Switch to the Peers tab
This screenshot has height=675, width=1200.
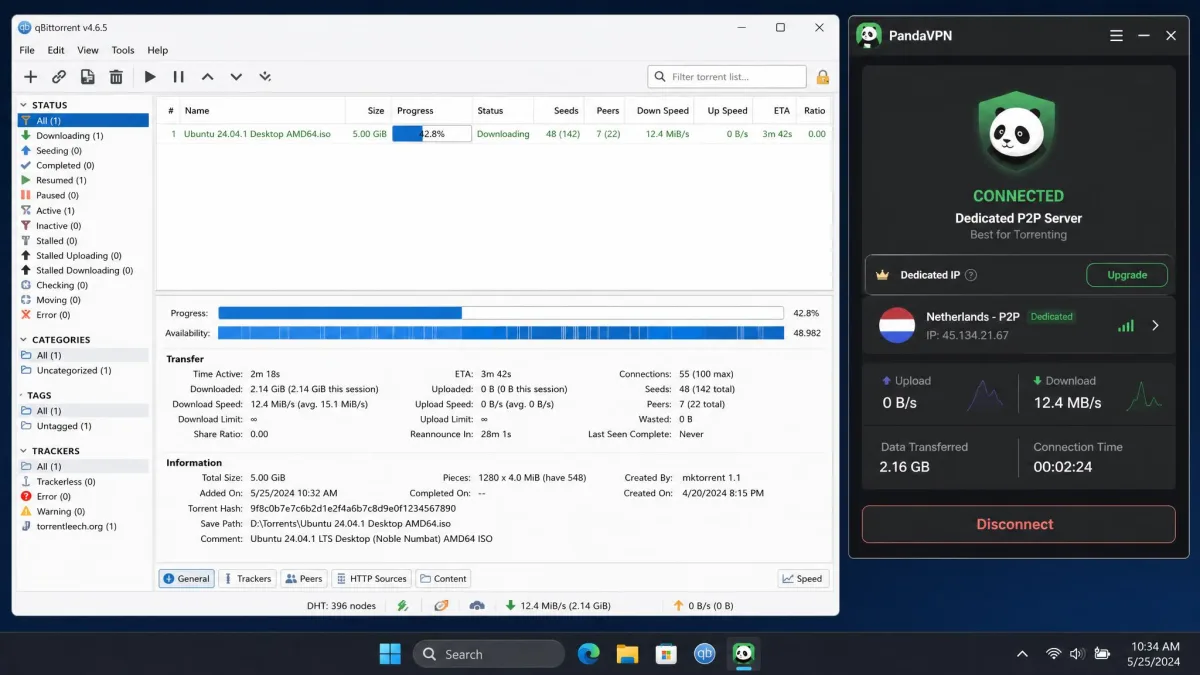(304, 578)
